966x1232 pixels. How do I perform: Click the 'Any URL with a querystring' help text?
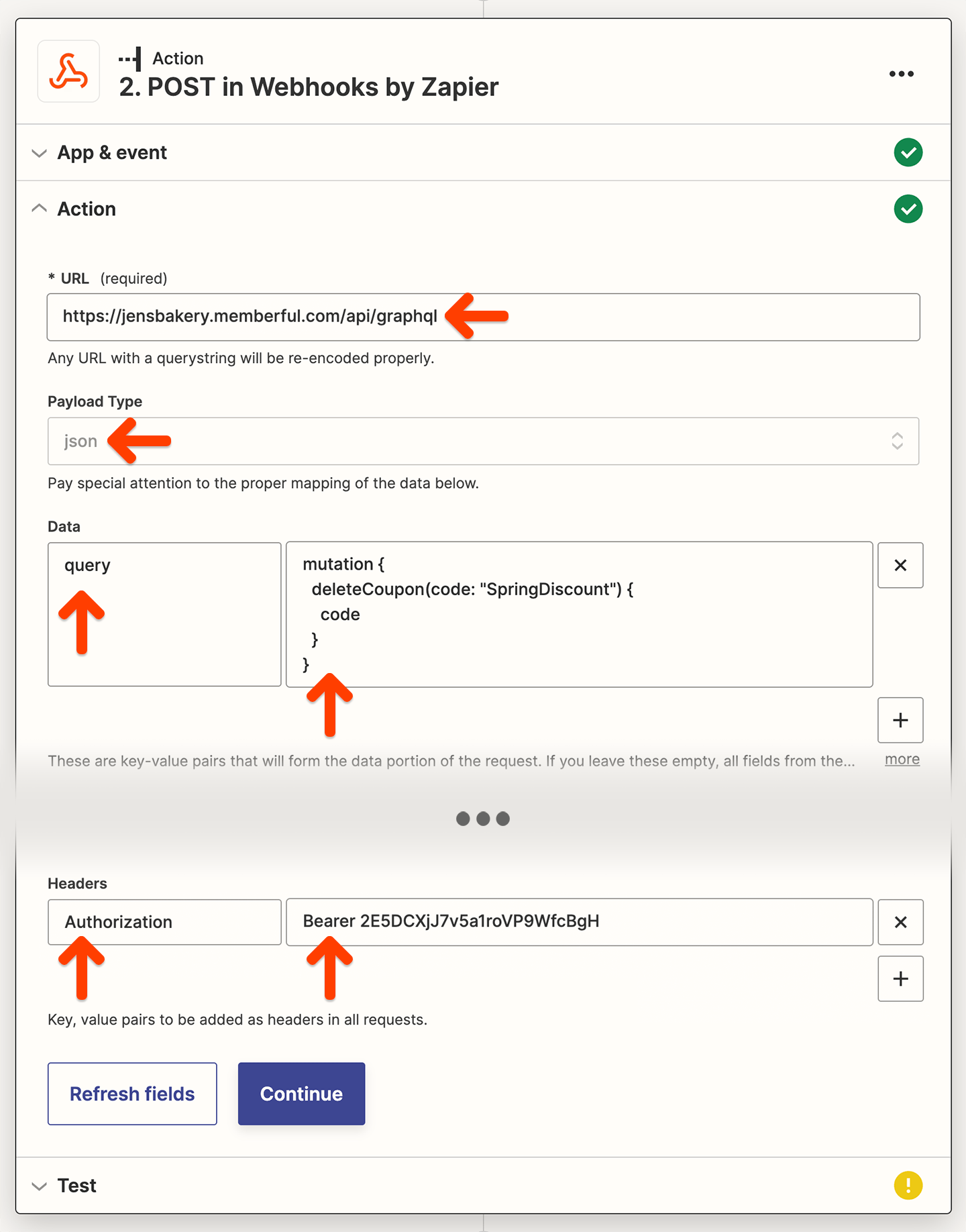(x=241, y=358)
